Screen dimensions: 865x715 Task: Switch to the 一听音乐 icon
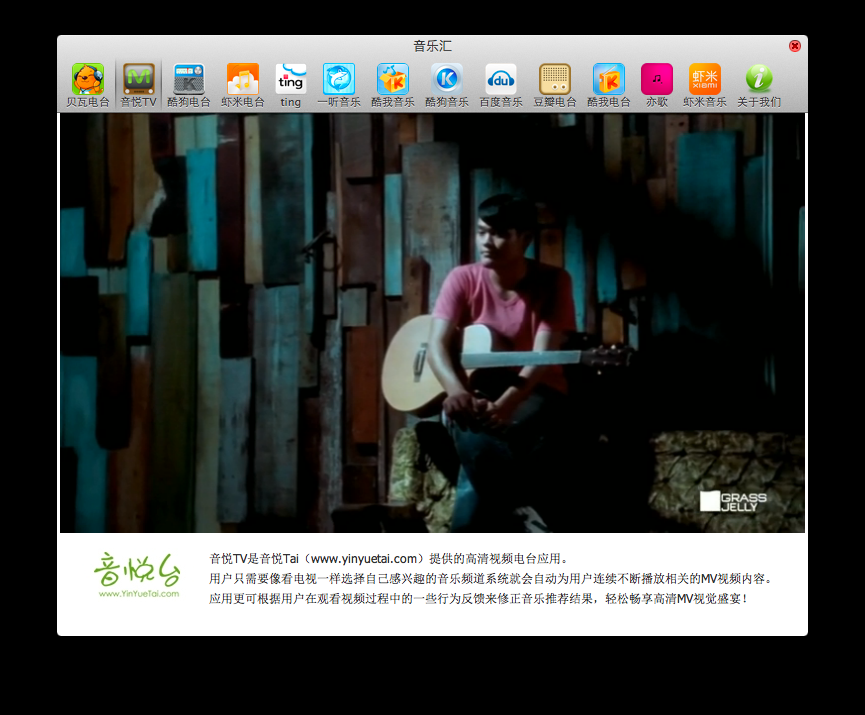click(339, 85)
